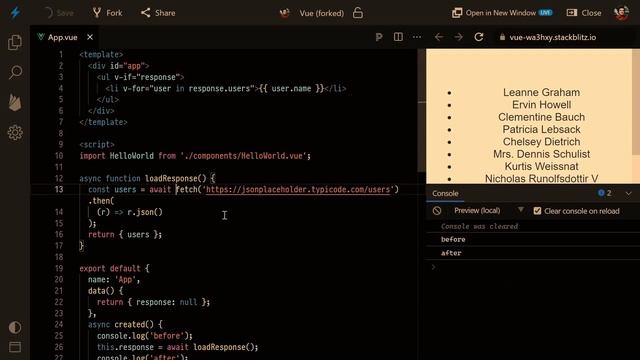The image size is (640, 360).
Task: Open preview in New Window
Action: coord(502,13)
